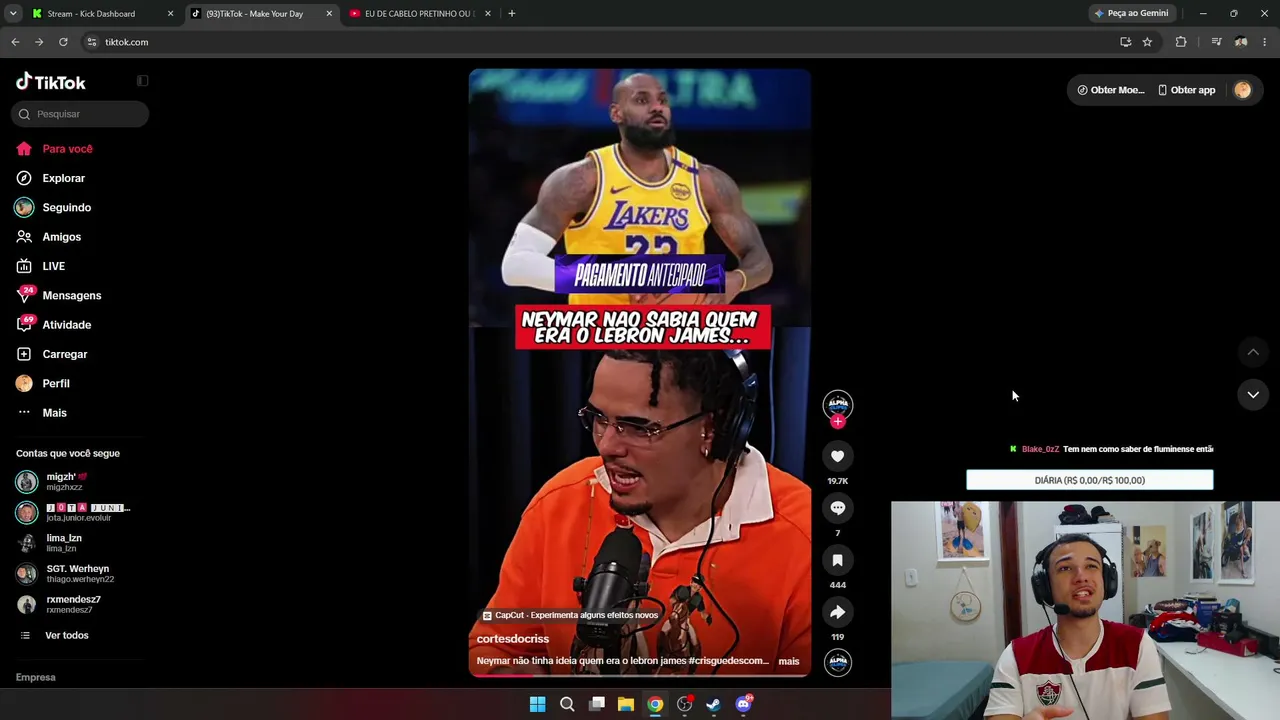Click the Carregar upload icon
The image size is (1280, 720).
coord(24,354)
